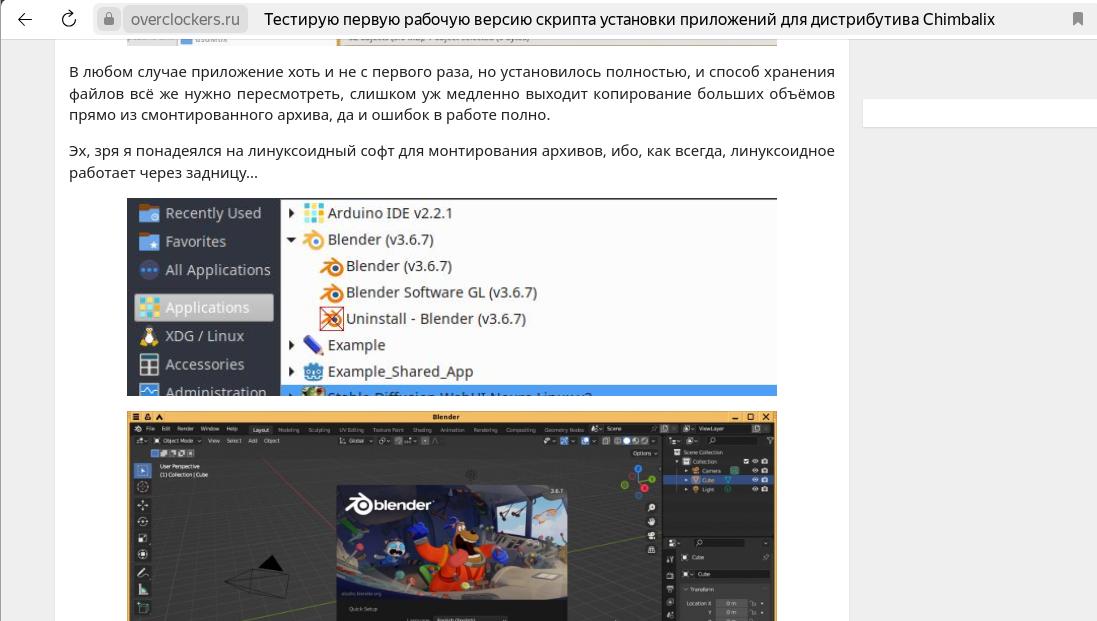Disable Light in renders camera icon
This screenshot has height=621, width=1097.
click(765, 490)
